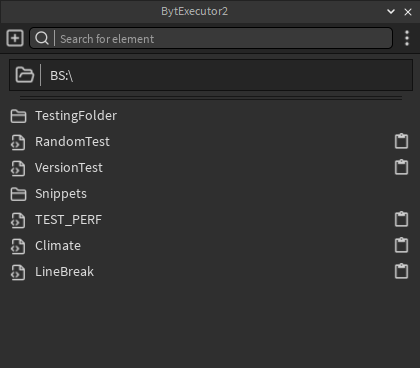The height and width of the screenshot is (368, 420).
Task: Open the three-dot options menu
Action: point(407,38)
